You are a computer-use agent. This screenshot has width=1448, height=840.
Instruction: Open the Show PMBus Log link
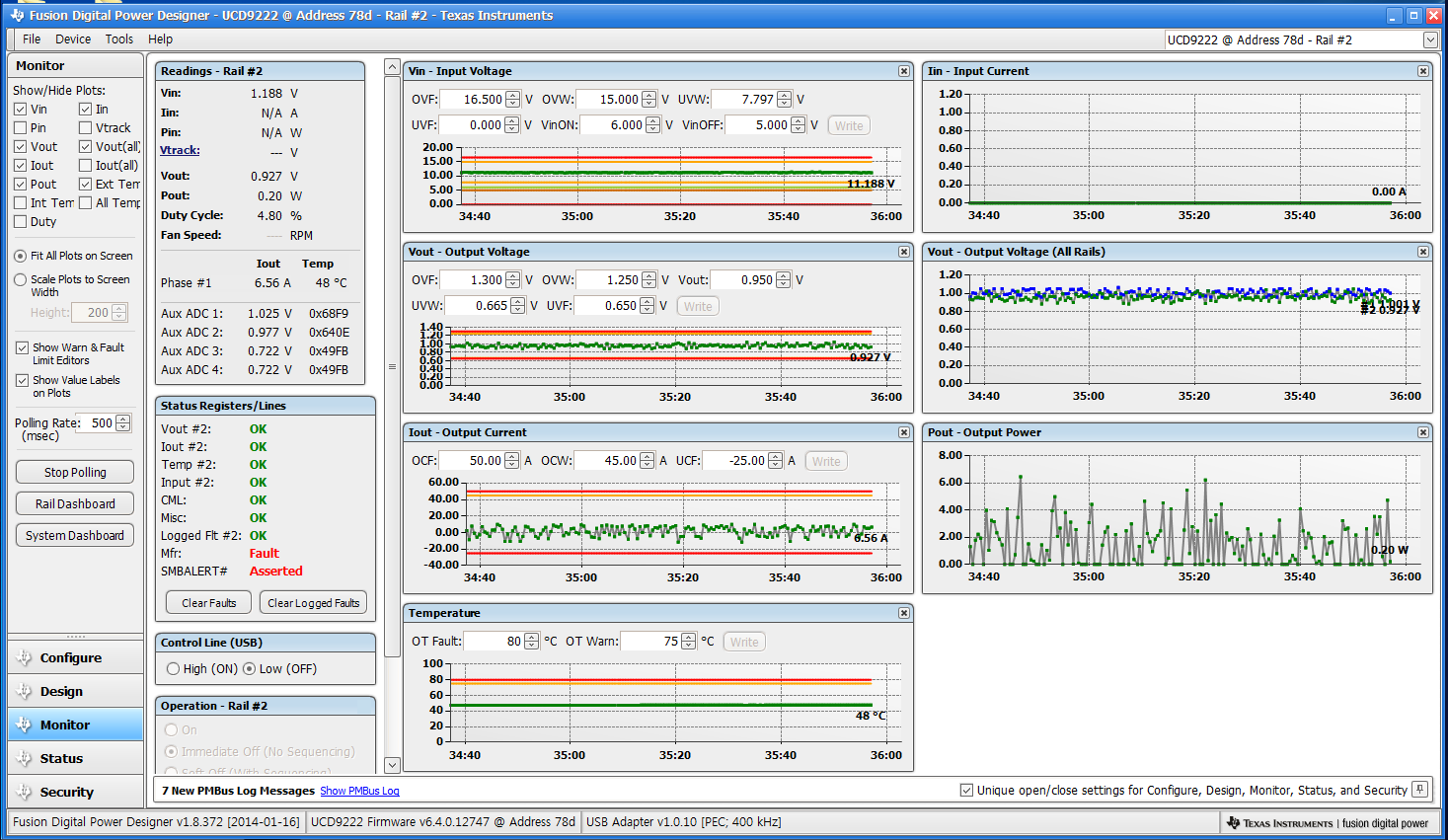coord(359,792)
